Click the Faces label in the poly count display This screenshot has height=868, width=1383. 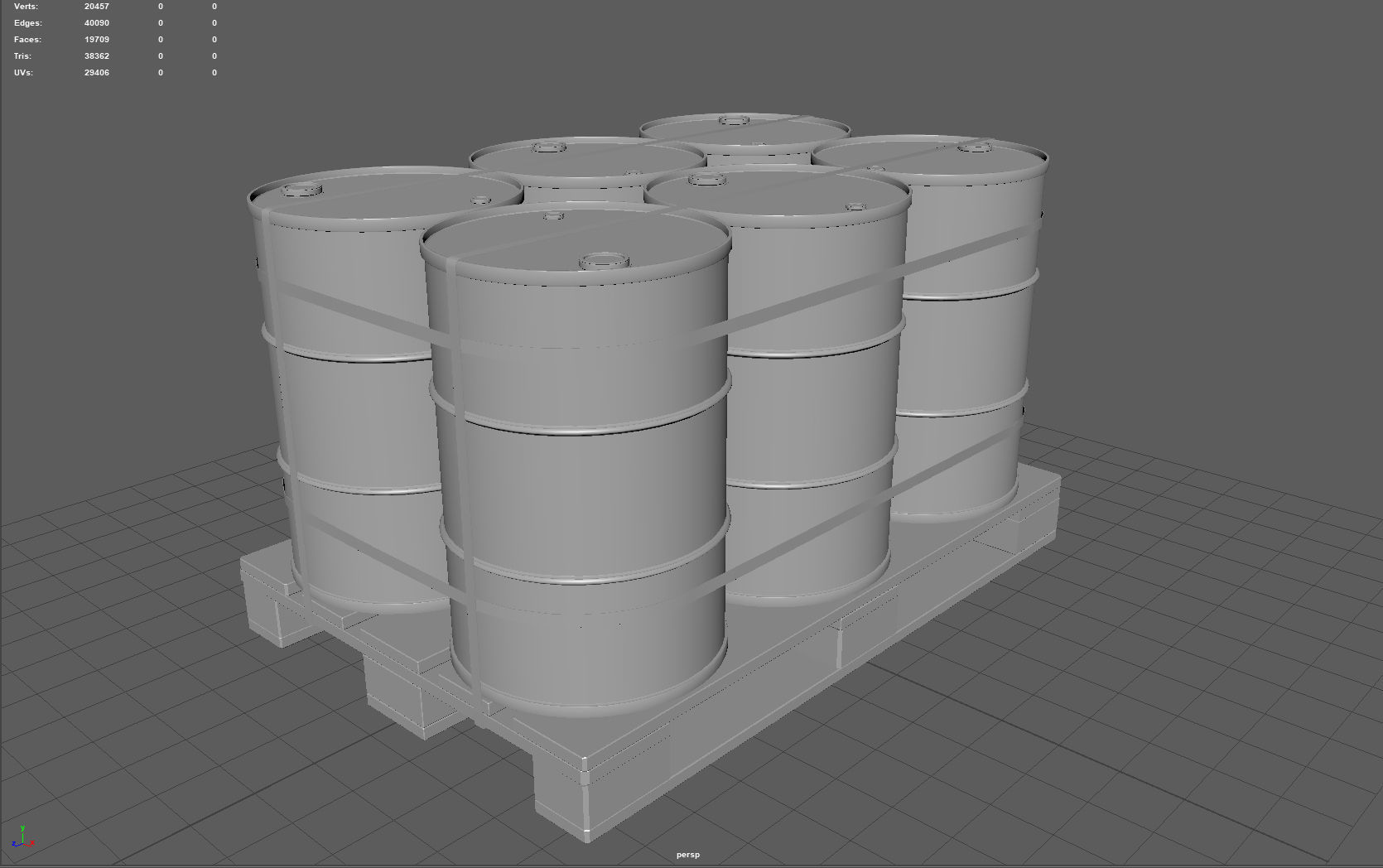pyautogui.click(x=27, y=40)
